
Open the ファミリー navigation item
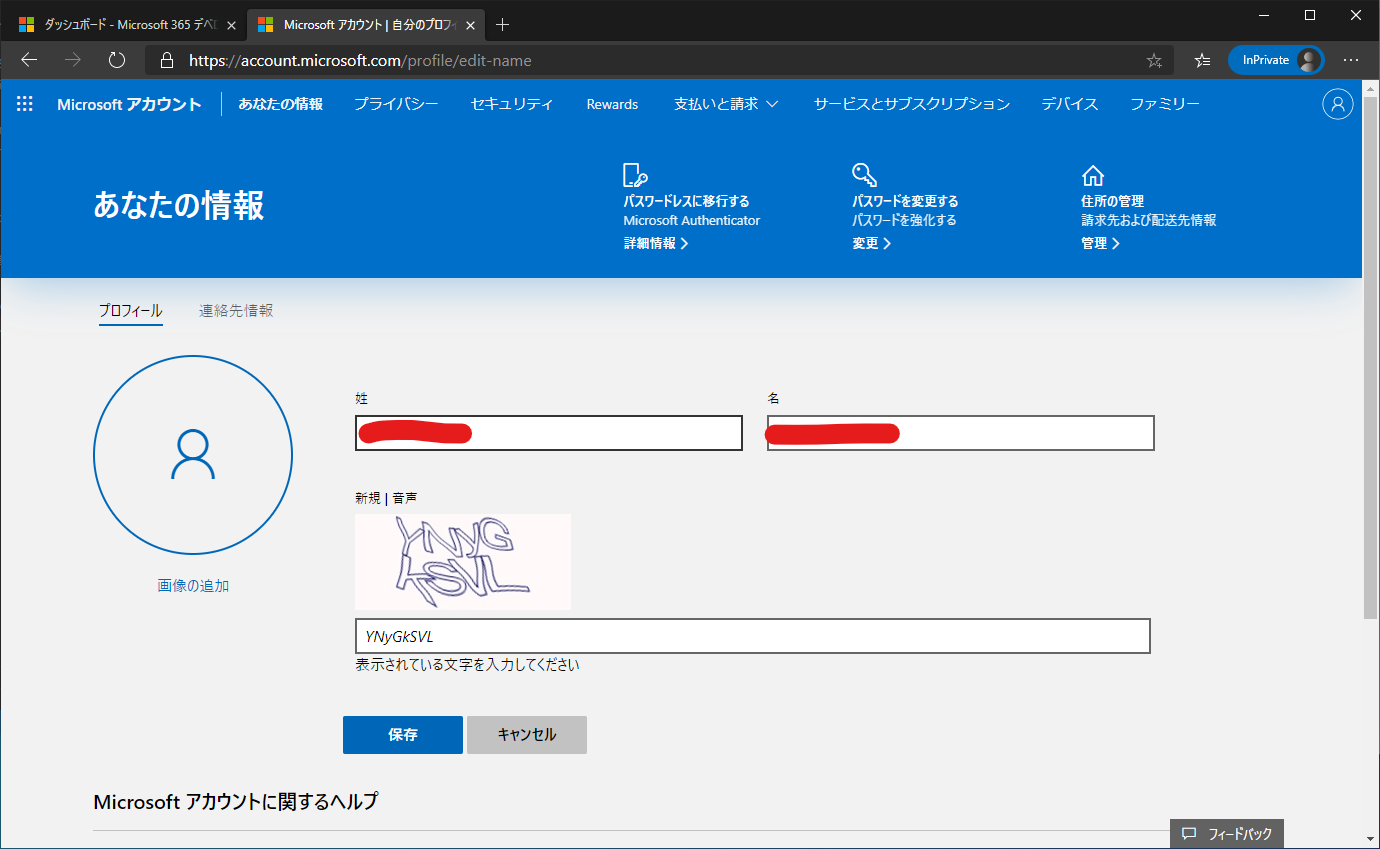pyautogui.click(x=1164, y=104)
